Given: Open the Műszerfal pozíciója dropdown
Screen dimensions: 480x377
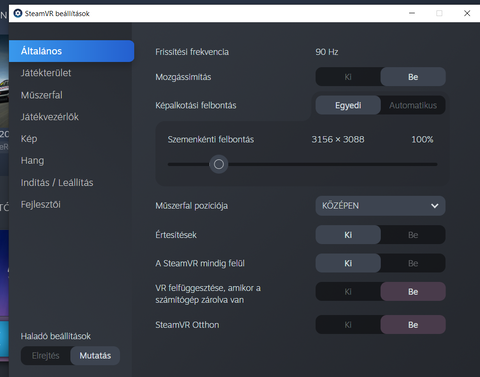Looking at the screenshot, I should click(380, 206).
